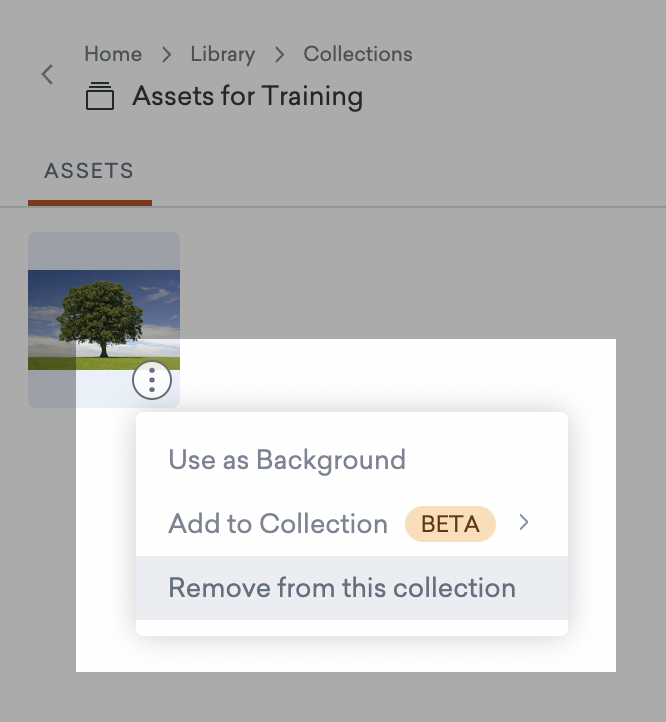Select the tree image thumbnail
The image size is (666, 722).
point(104,320)
